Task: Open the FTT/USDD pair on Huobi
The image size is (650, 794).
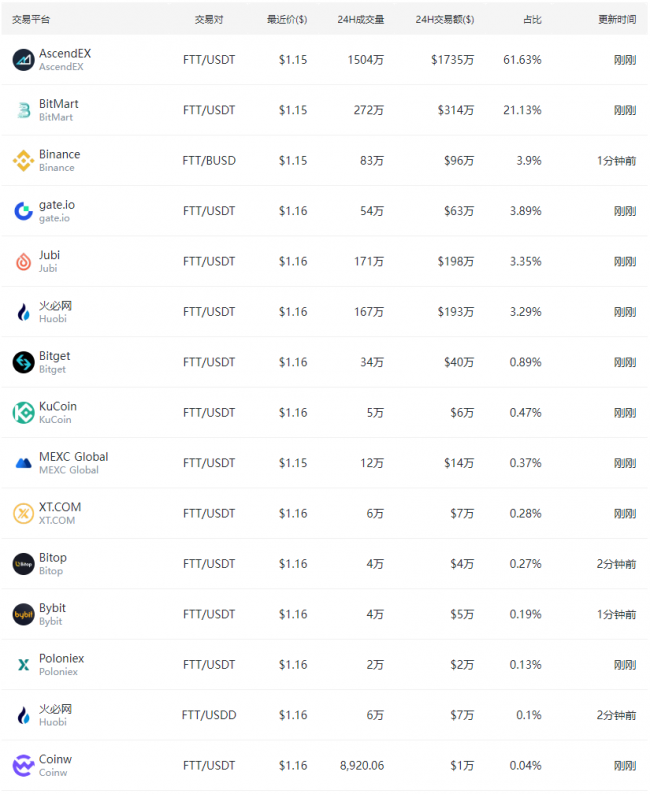Action: tap(209, 715)
